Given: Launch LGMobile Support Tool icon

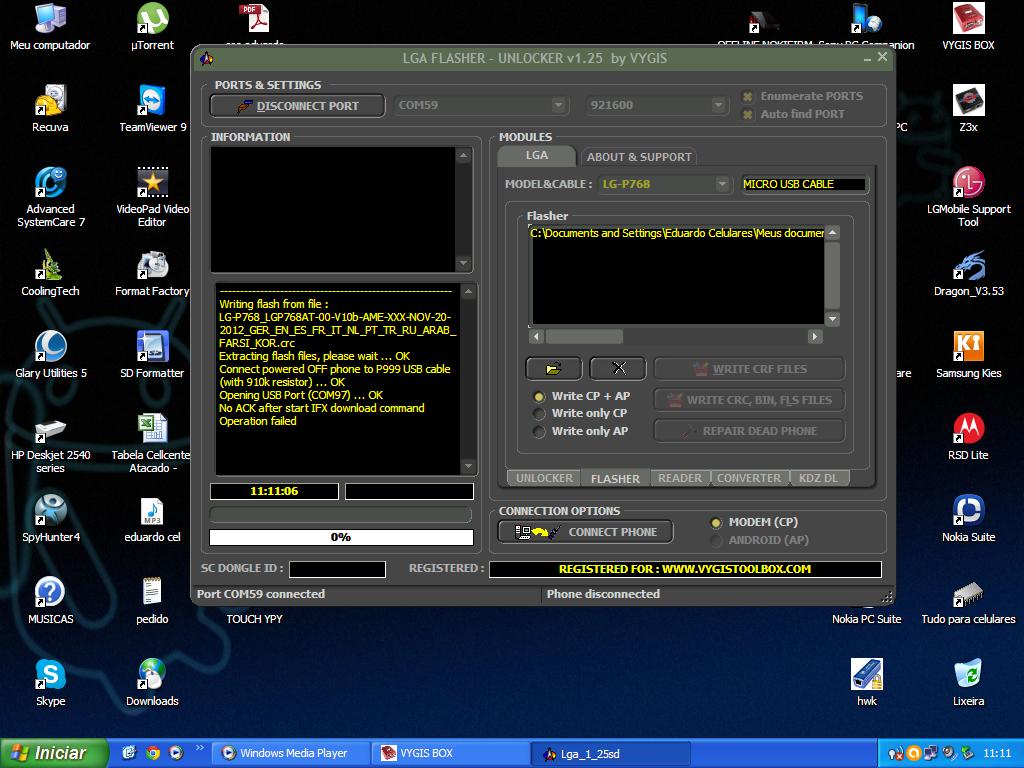Looking at the screenshot, I should (968, 197).
